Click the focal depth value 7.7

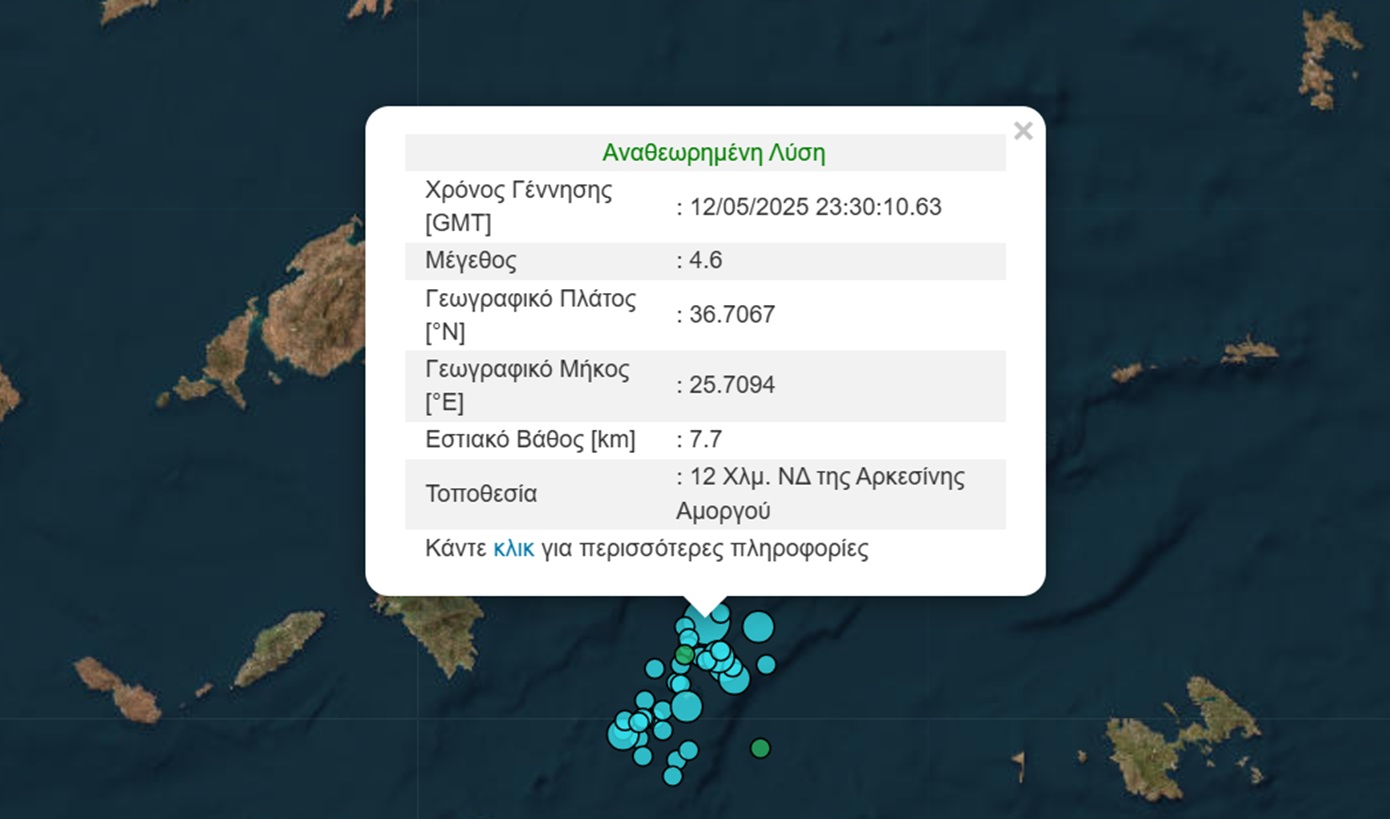(x=705, y=439)
